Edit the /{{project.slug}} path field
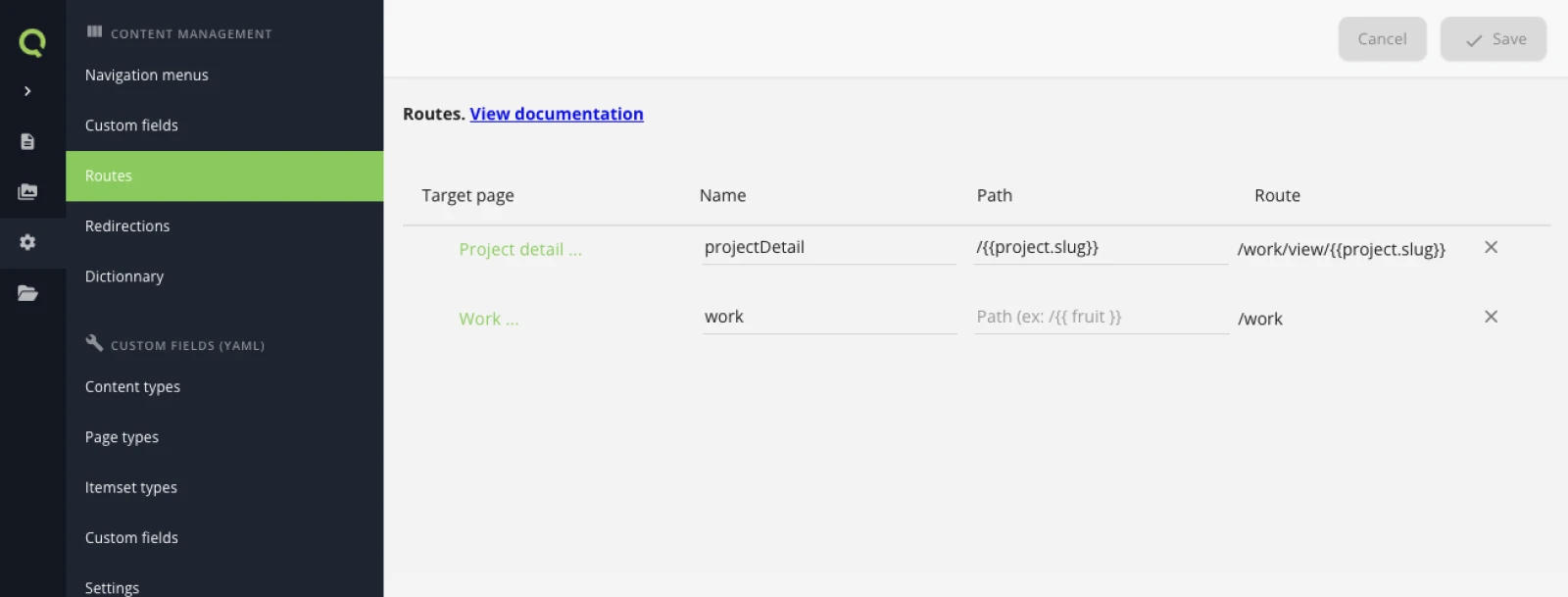The width and height of the screenshot is (1568, 597). tap(1101, 248)
